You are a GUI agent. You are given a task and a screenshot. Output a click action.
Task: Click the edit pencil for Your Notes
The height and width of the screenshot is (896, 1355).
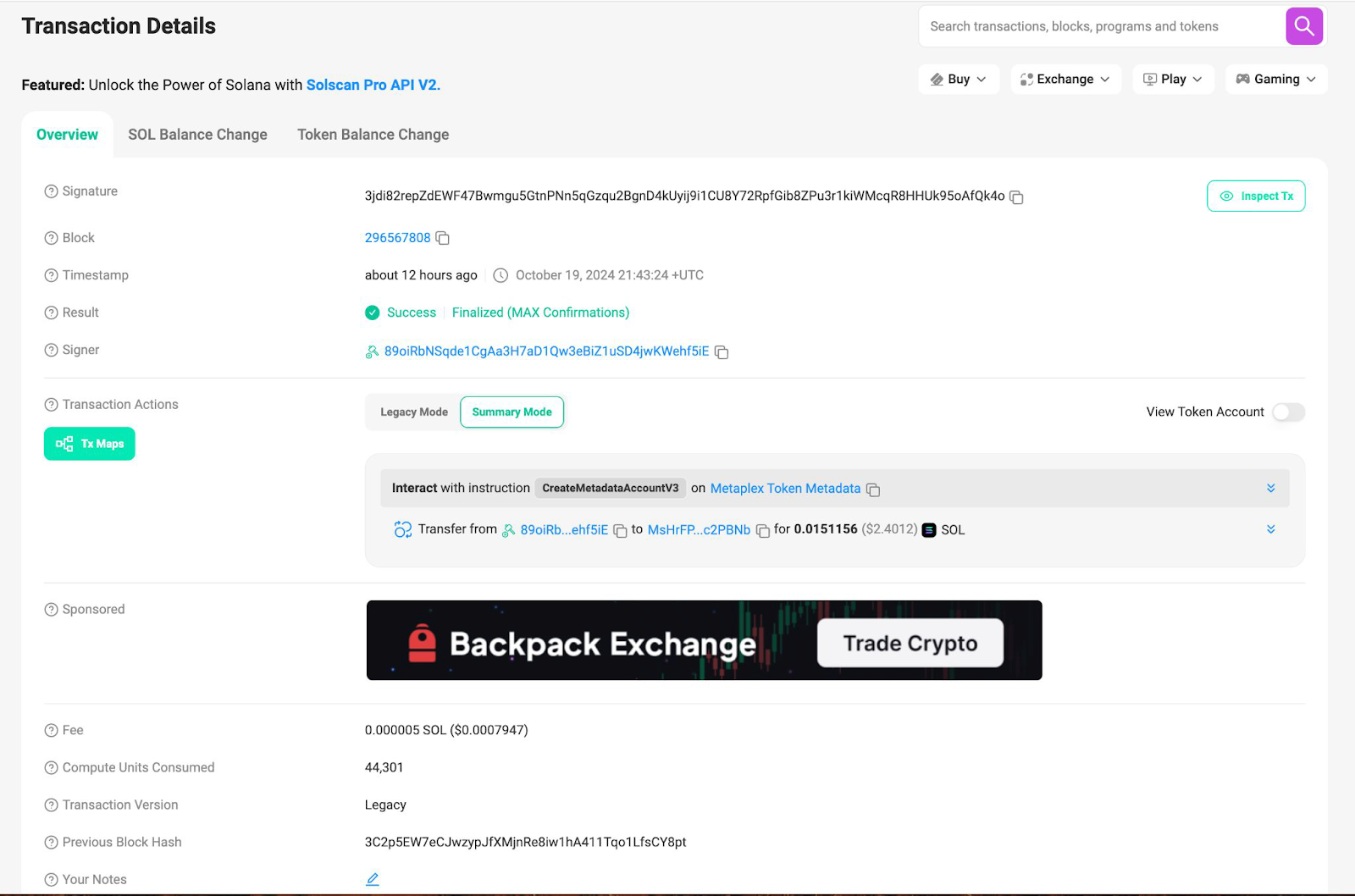(x=372, y=878)
